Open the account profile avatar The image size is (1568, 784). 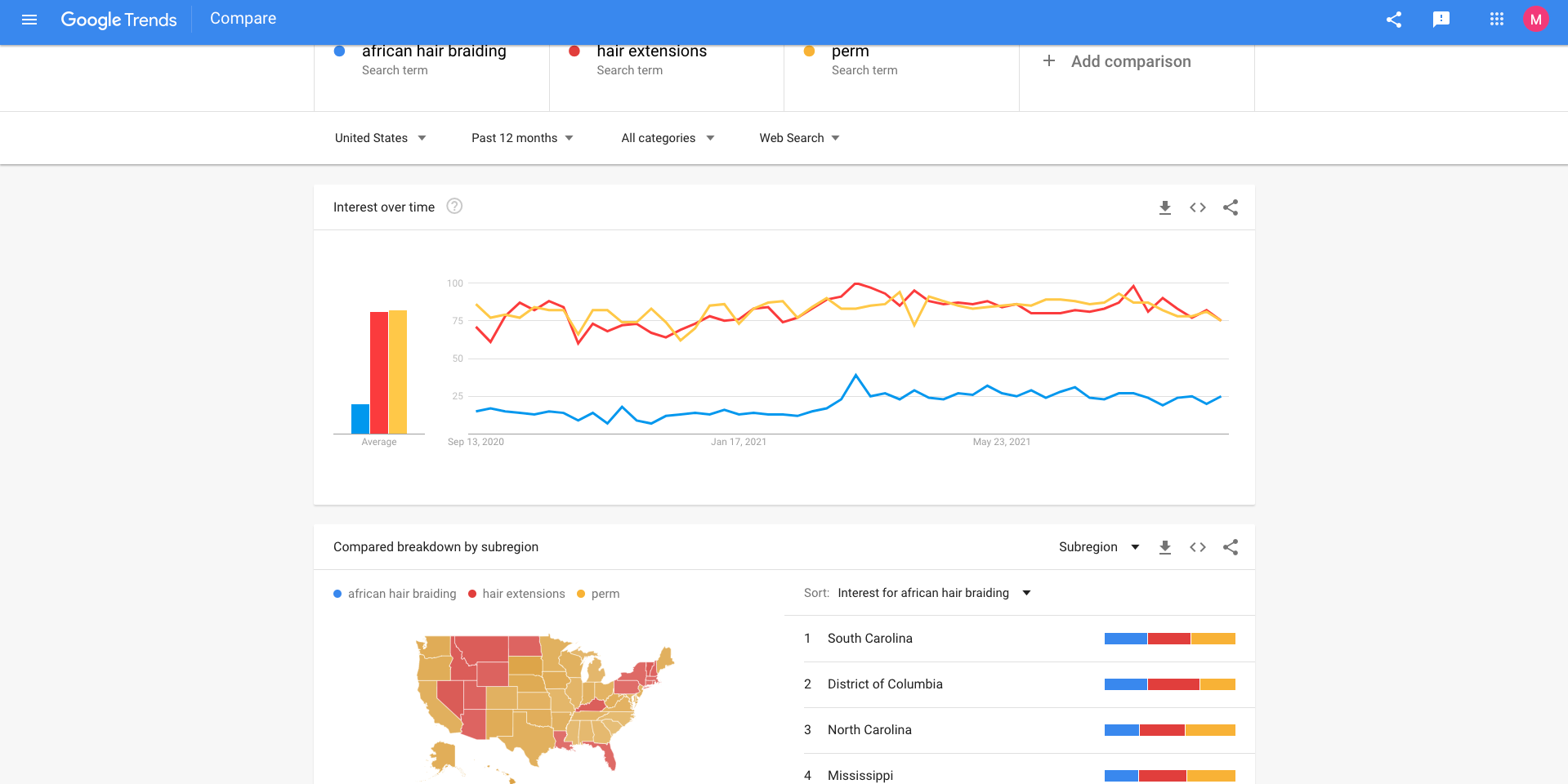(1536, 20)
